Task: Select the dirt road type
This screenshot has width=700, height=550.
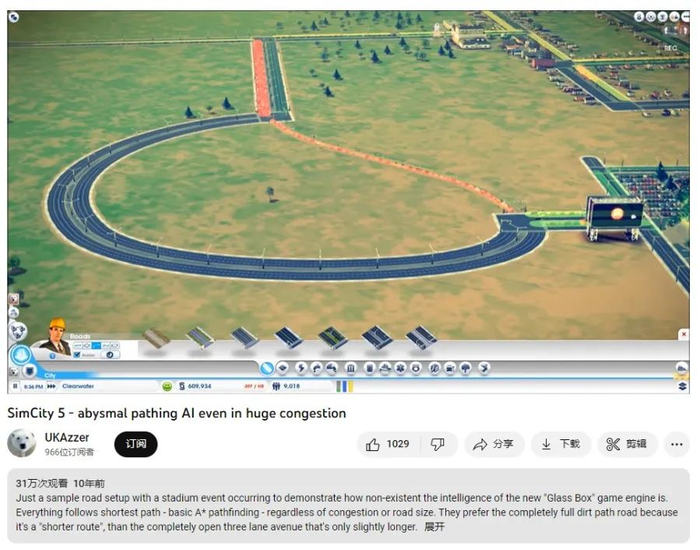Action: tap(156, 338)
